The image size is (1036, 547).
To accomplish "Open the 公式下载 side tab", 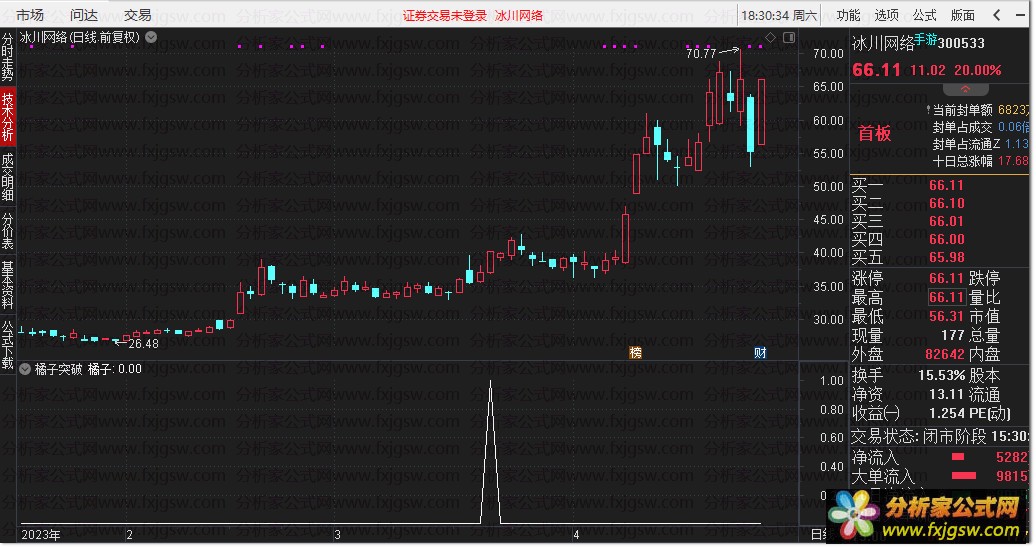I will (7, 344).
